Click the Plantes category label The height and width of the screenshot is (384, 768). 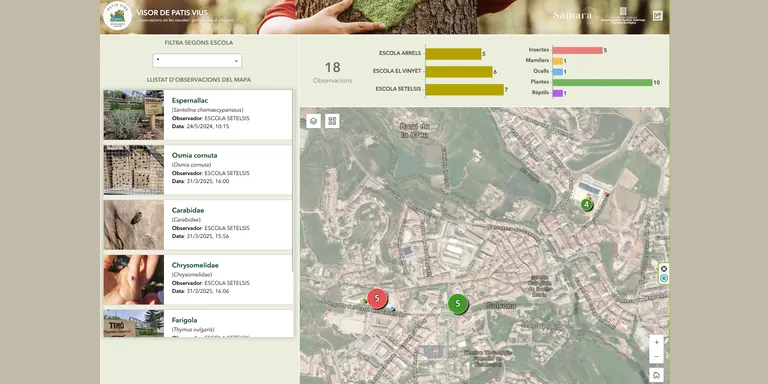coord(540,82)
